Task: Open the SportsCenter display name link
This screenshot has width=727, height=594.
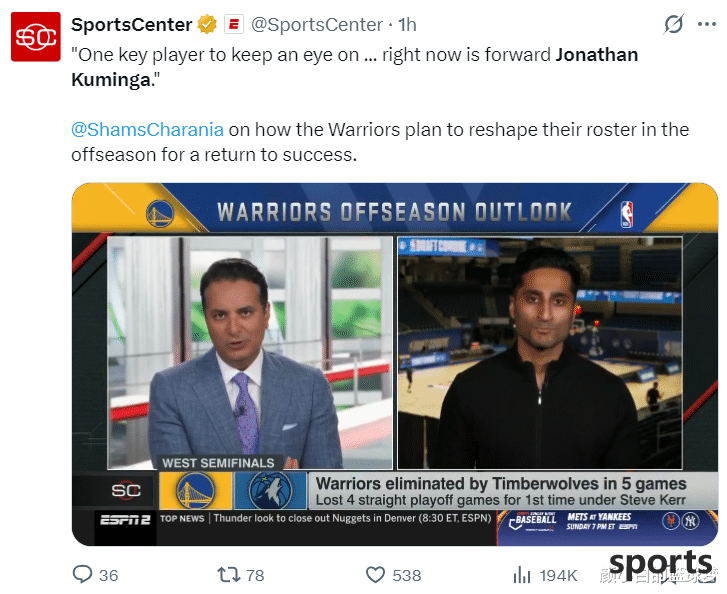Action: tap(131, 25)
